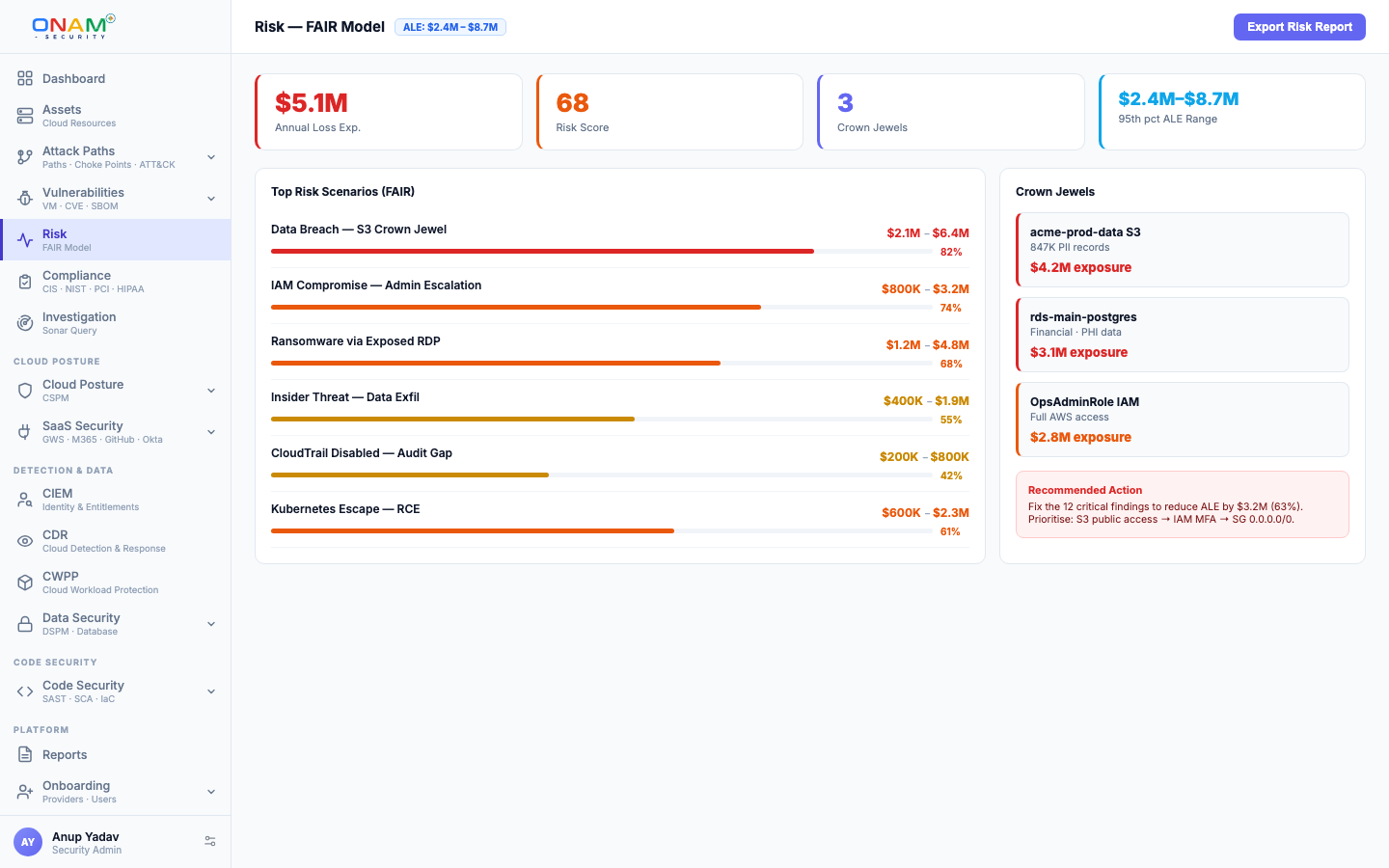Image resolution: width=1389 pixels, height=868 pixels.
Task: Open the 3 Crown Jewels card
Action: tap(951, 112)
